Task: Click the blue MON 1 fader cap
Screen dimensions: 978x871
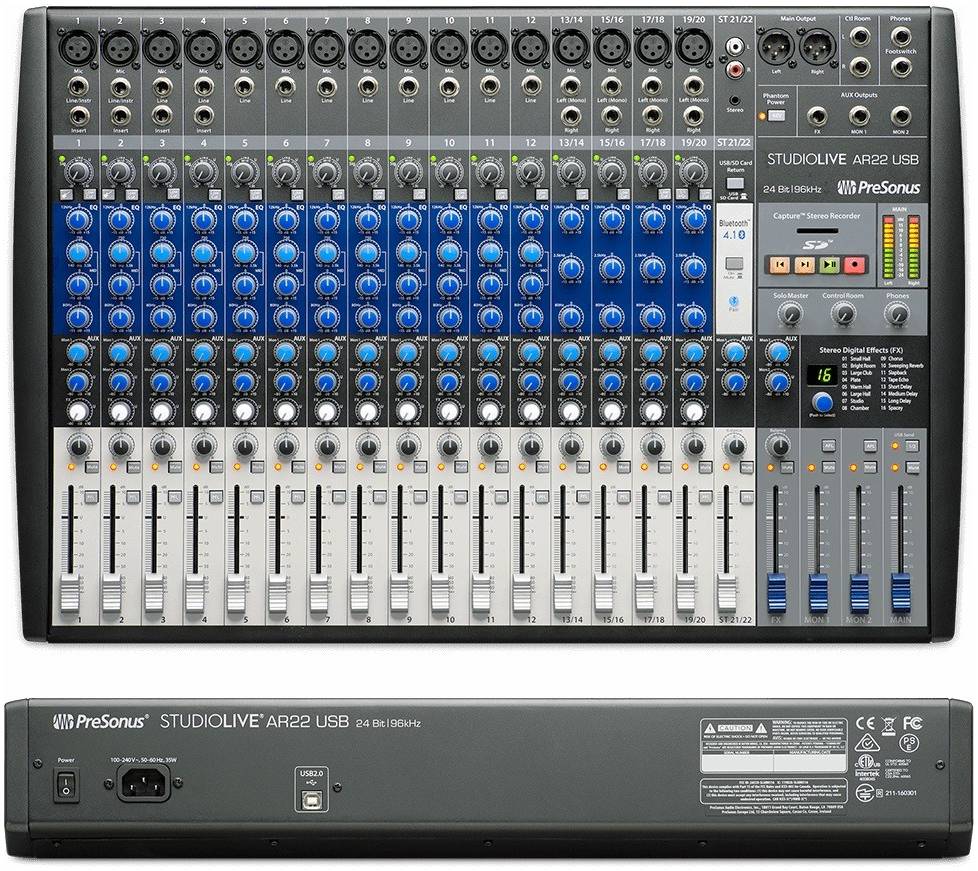Action: pyautogui.click(x=818, y=593)
